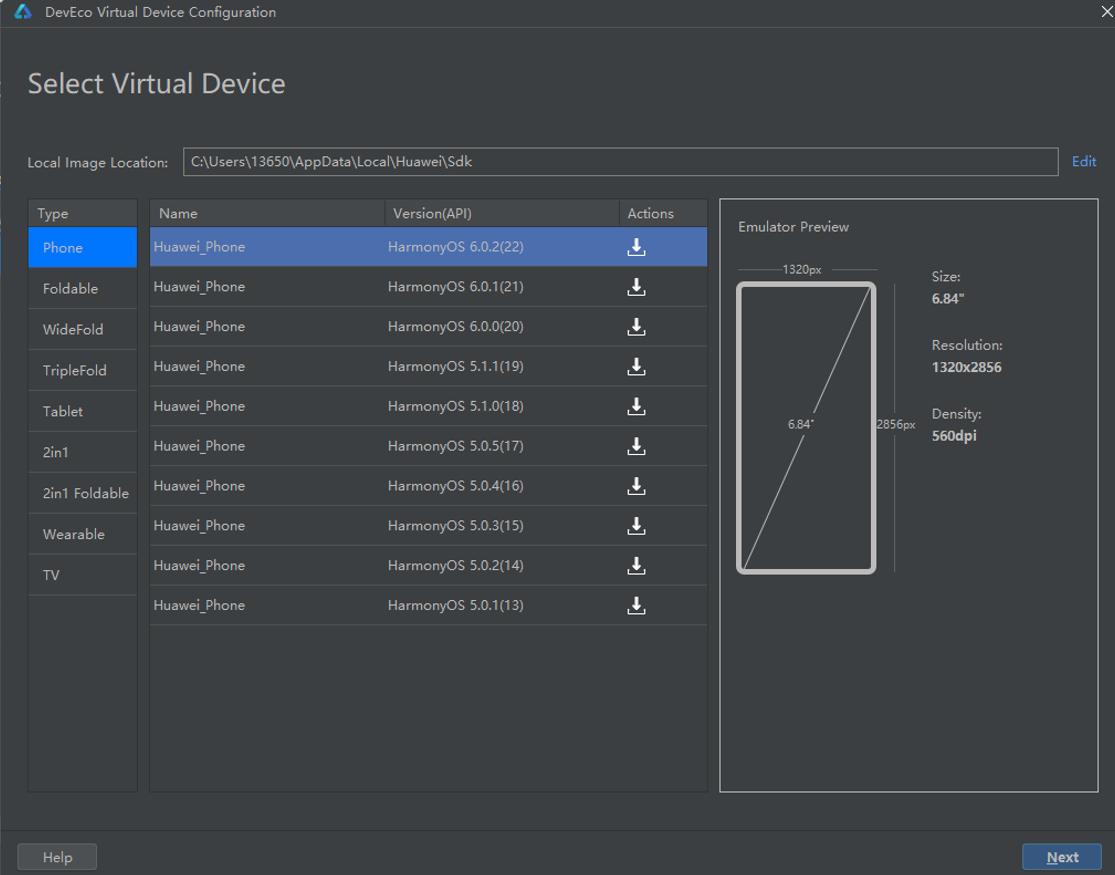Download HarmonyOS 6.0.0(20) phone image
1115x875 pixels.
pos(636,327)
